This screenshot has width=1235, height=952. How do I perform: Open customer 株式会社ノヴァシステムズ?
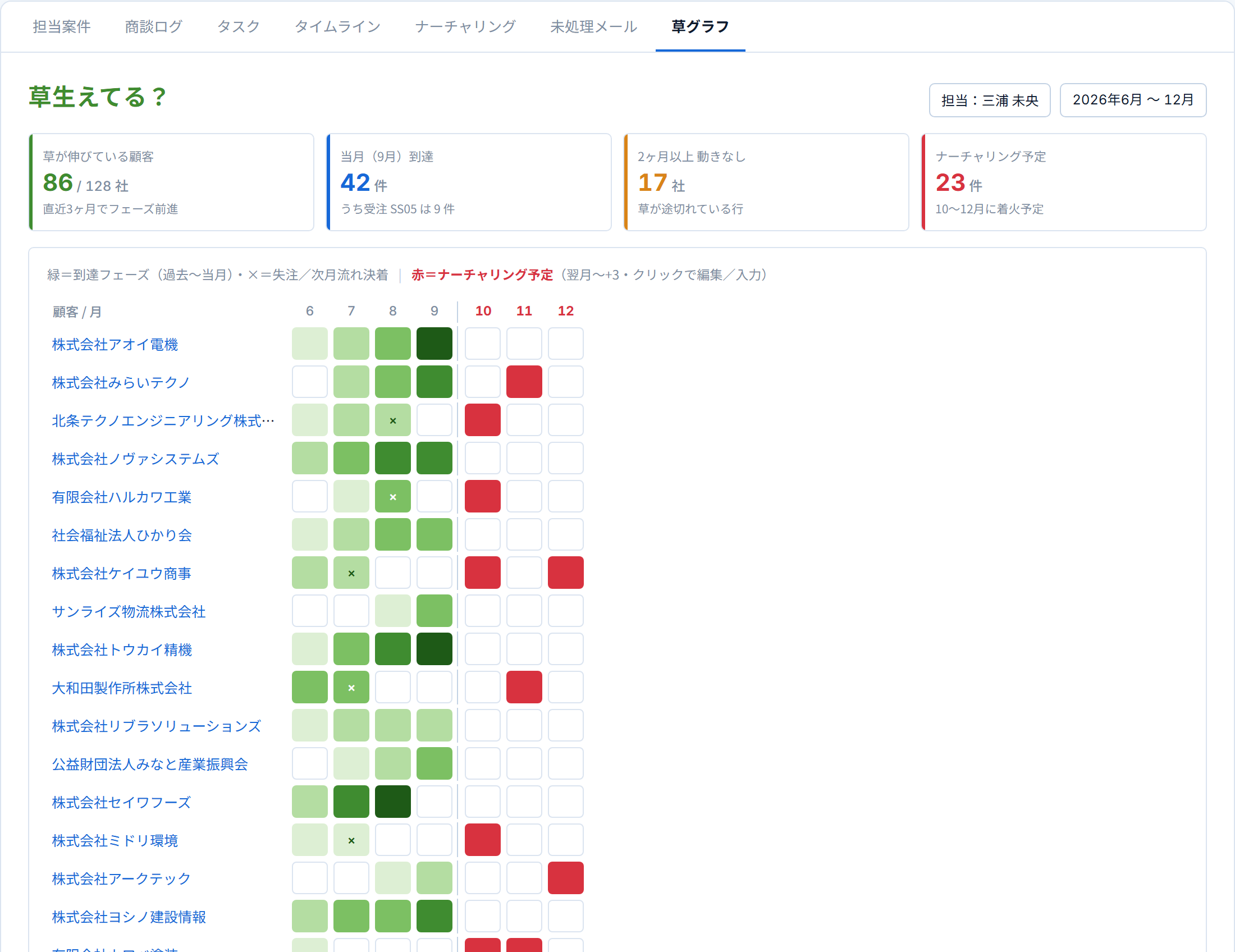pos(135,459)
